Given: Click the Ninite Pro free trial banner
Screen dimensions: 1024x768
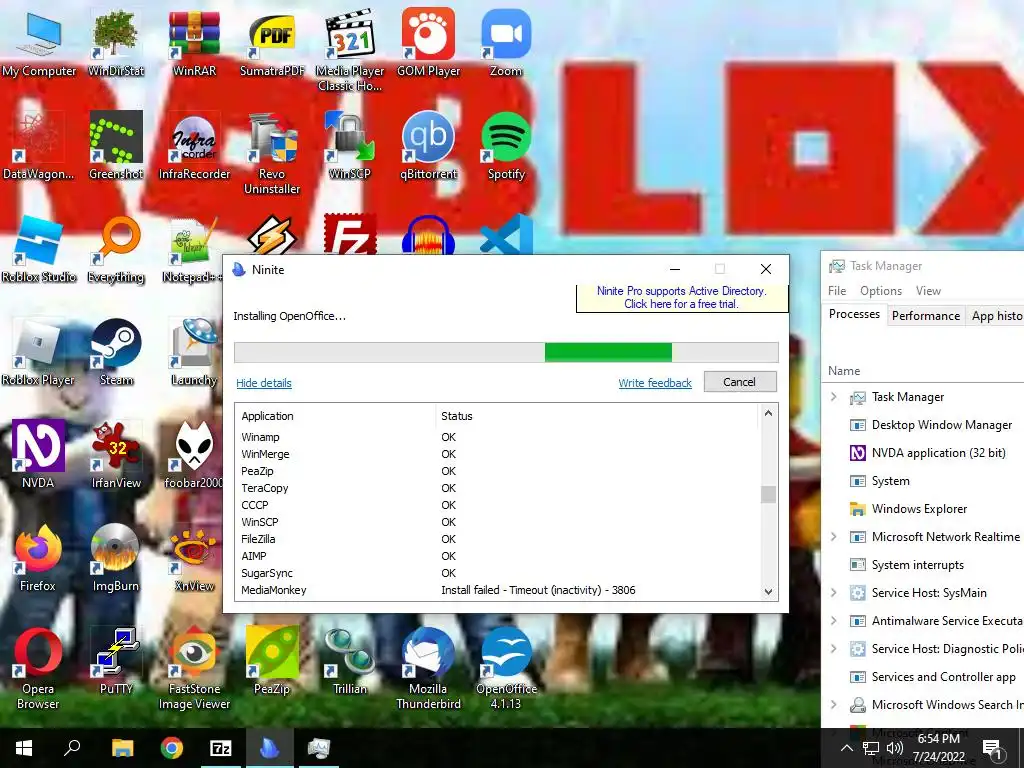Looking at the screenshot, I should (682, 298).
